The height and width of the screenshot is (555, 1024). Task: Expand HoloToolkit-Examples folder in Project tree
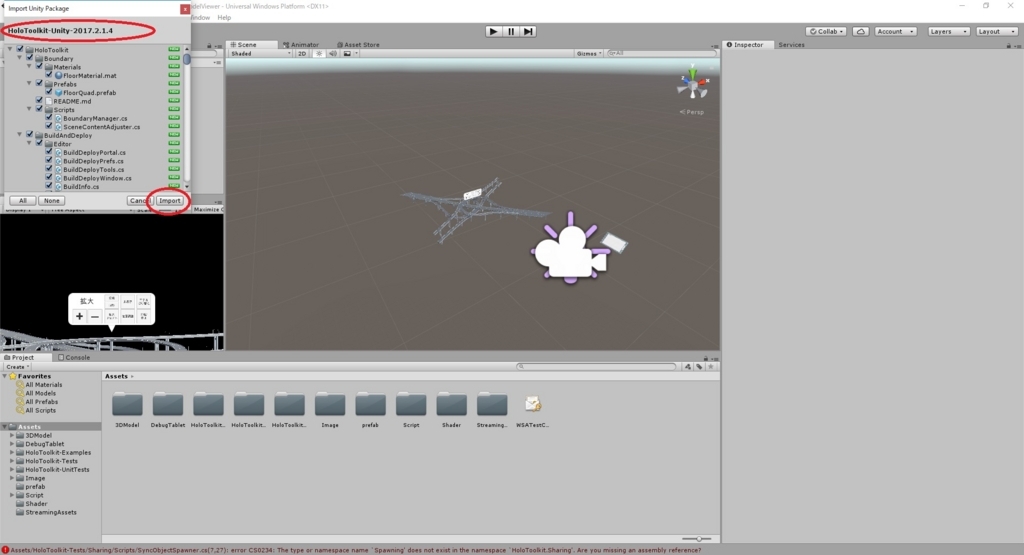[x=12, y=452]
